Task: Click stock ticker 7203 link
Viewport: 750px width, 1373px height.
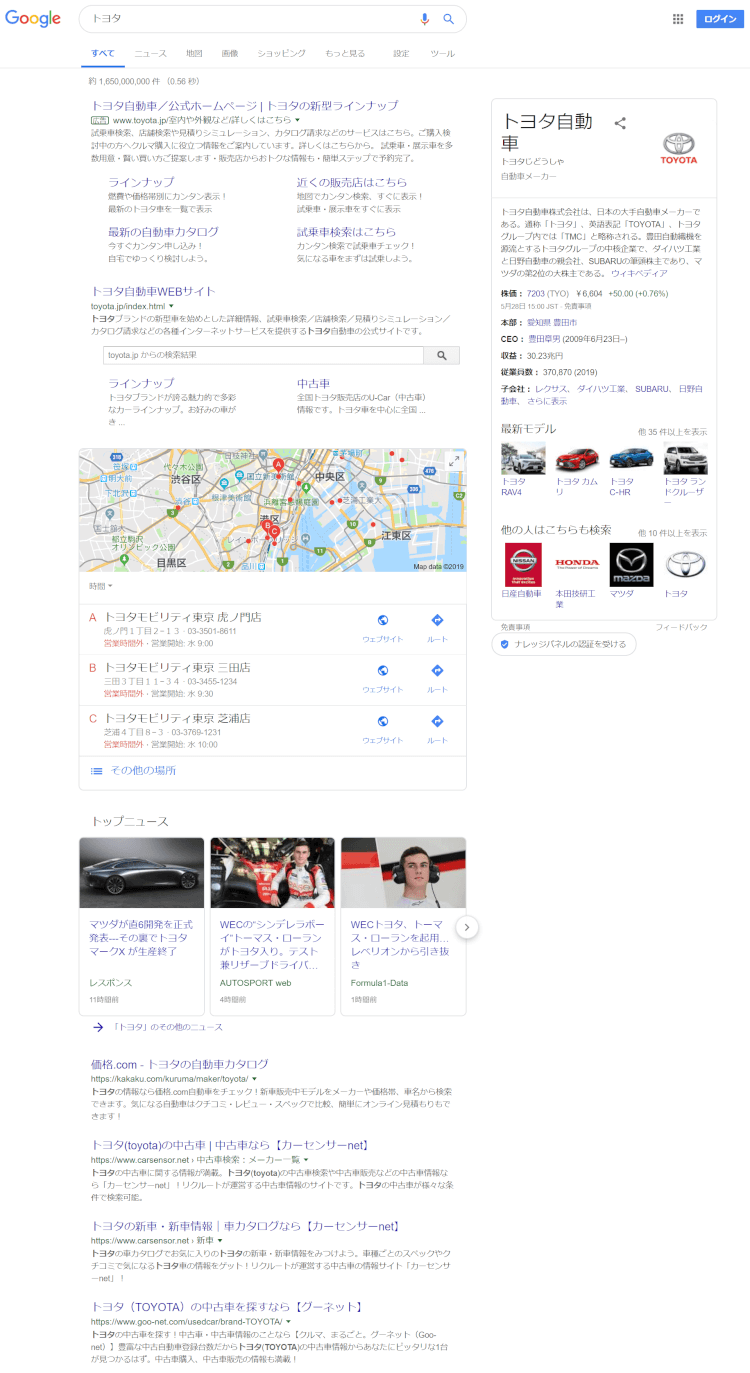Action: (536, 293)
